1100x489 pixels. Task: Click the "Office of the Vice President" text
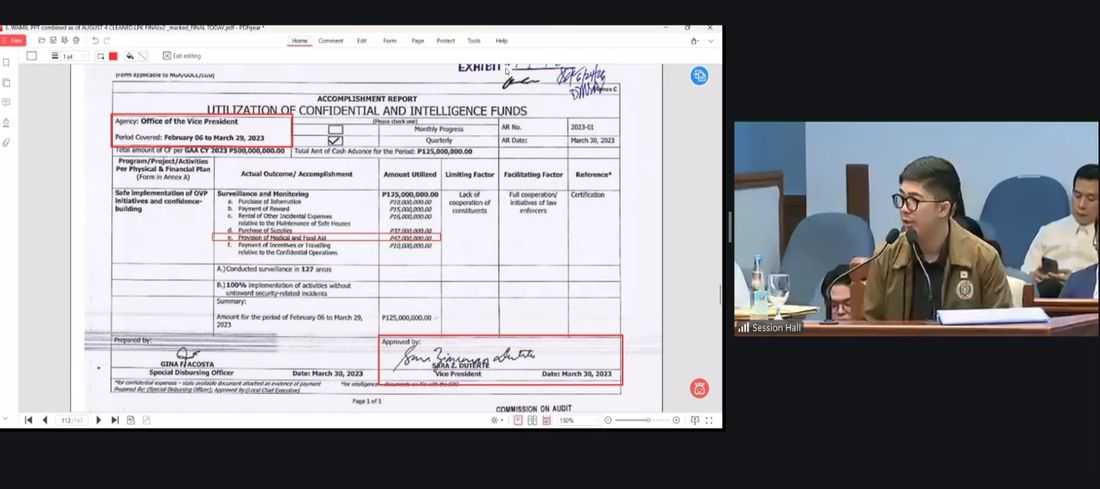coord(189,121)
